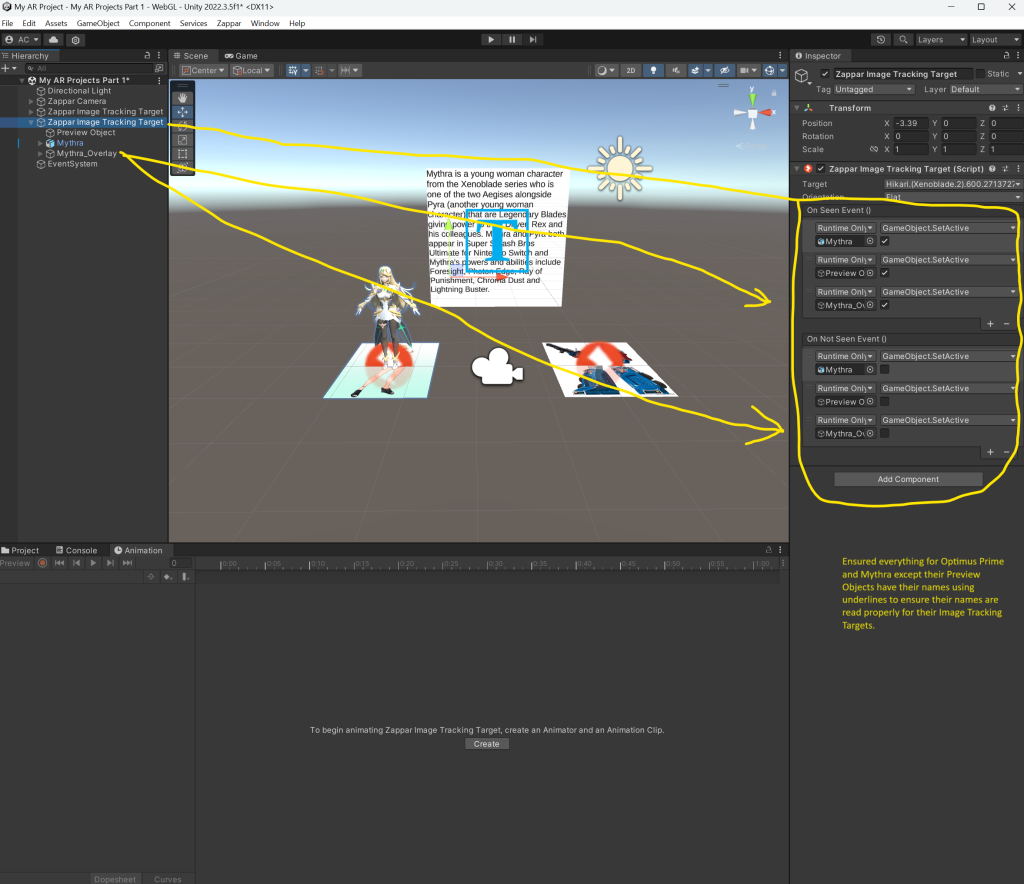Open the Undo History icon
The image size is (1024, 884).
881,39
